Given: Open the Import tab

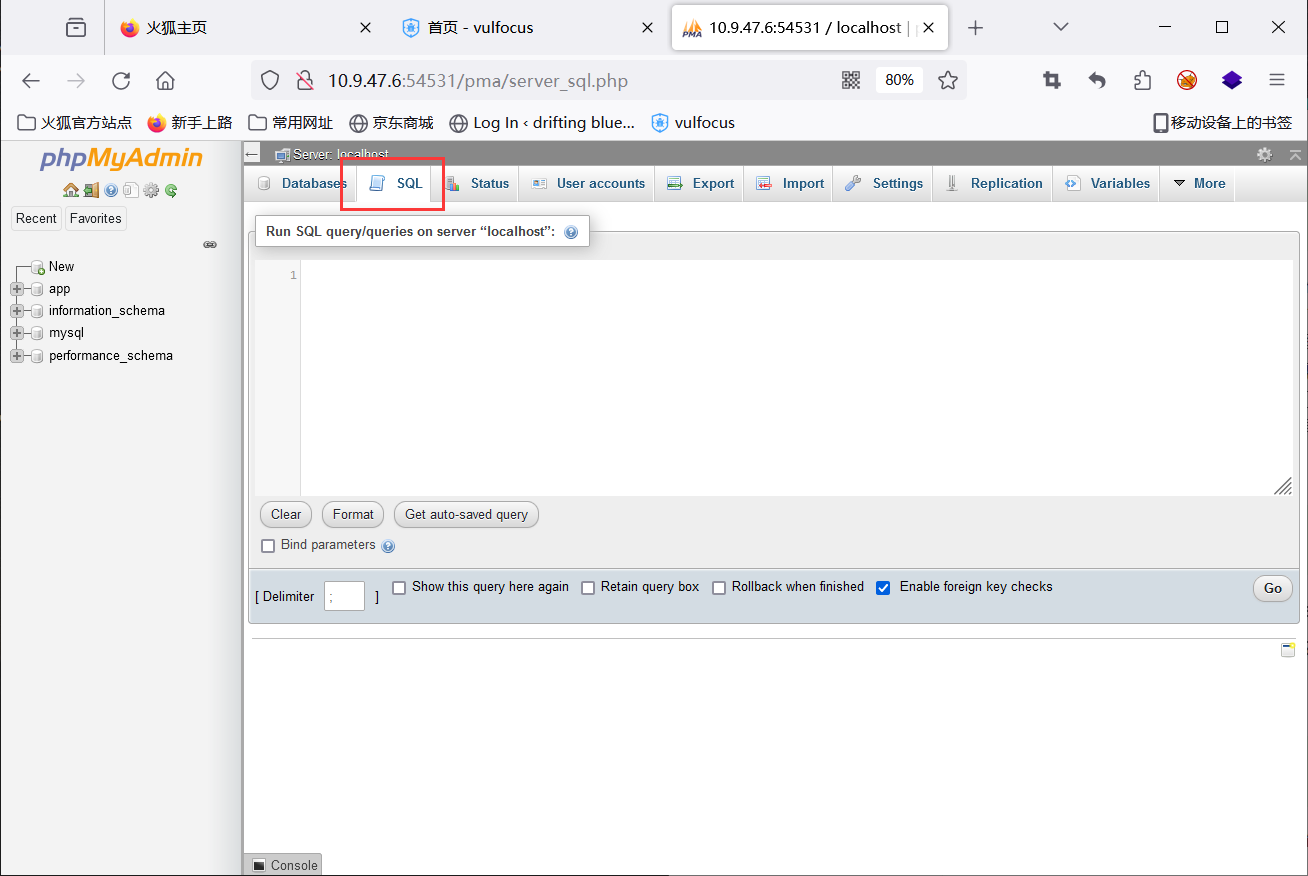Looking at the screenshot, I should click(790, 184).
